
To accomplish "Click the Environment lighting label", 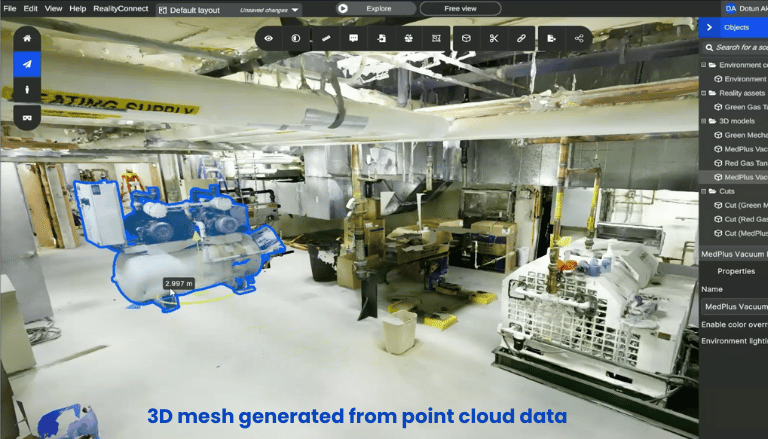I will click(x=734, y=341).
